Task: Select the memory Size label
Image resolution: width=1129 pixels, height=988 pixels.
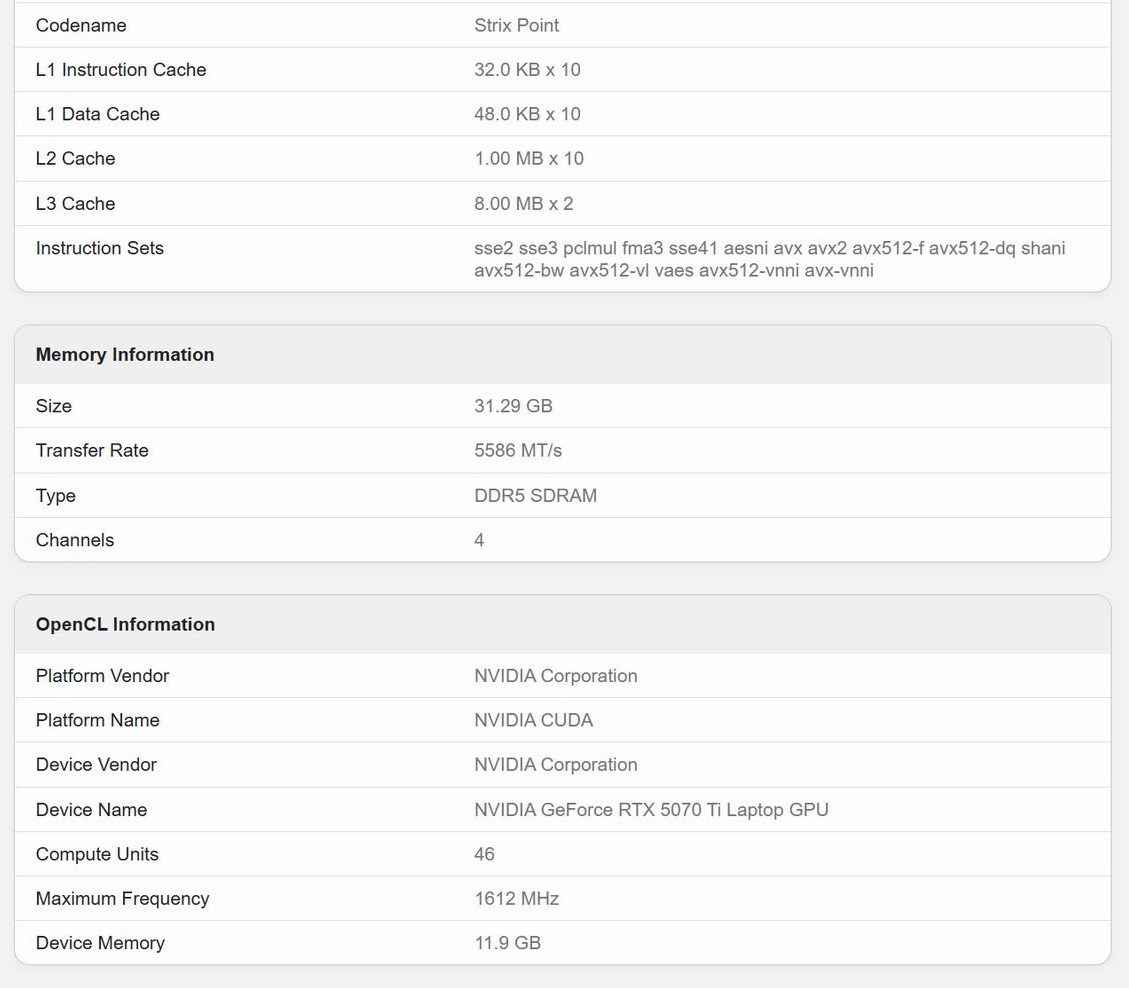Action: click(x=54, y=406)
